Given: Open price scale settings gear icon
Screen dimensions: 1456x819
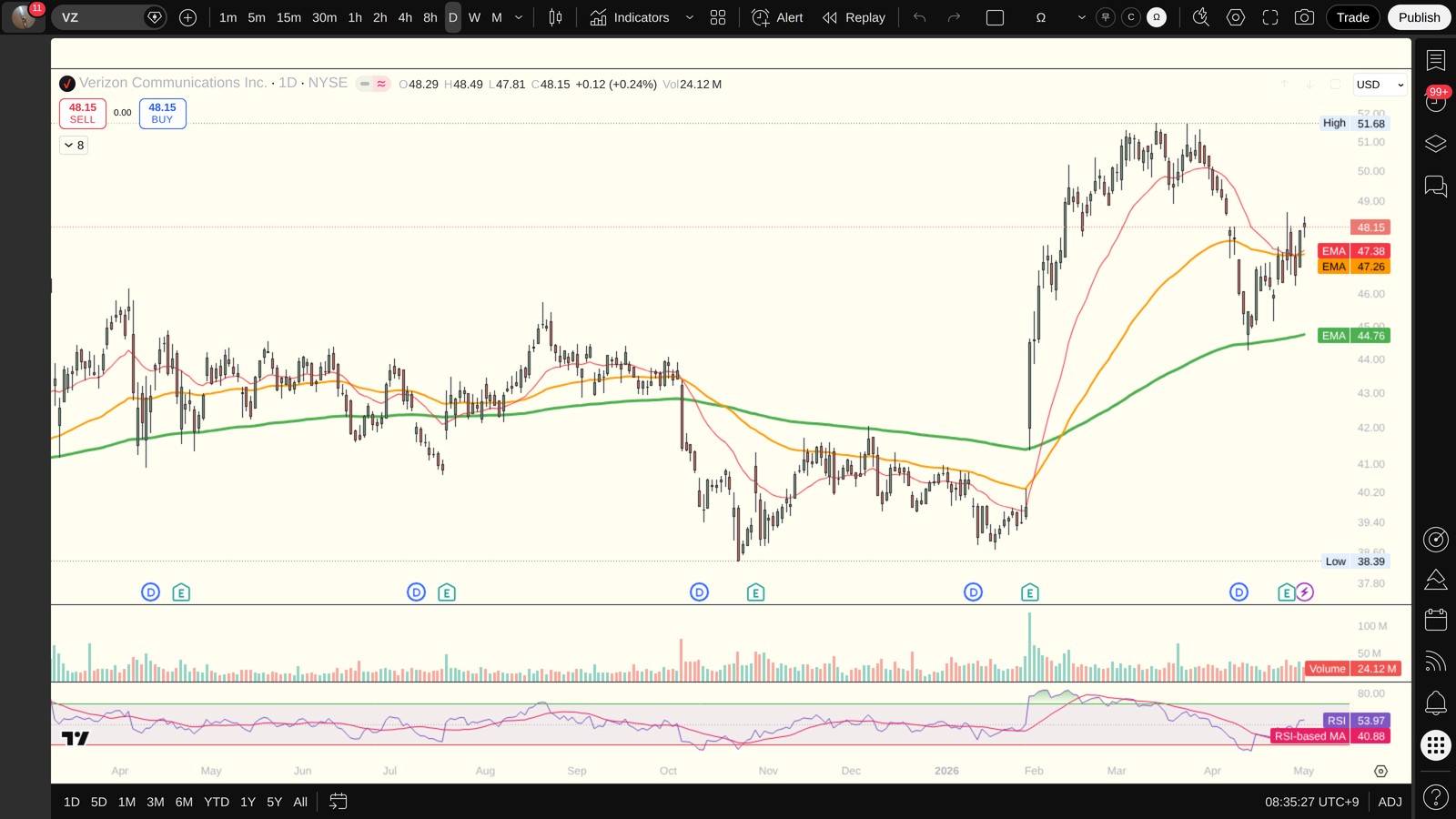Looking at the screenshot, I should pyautogui.click(x=1380, y=771).
